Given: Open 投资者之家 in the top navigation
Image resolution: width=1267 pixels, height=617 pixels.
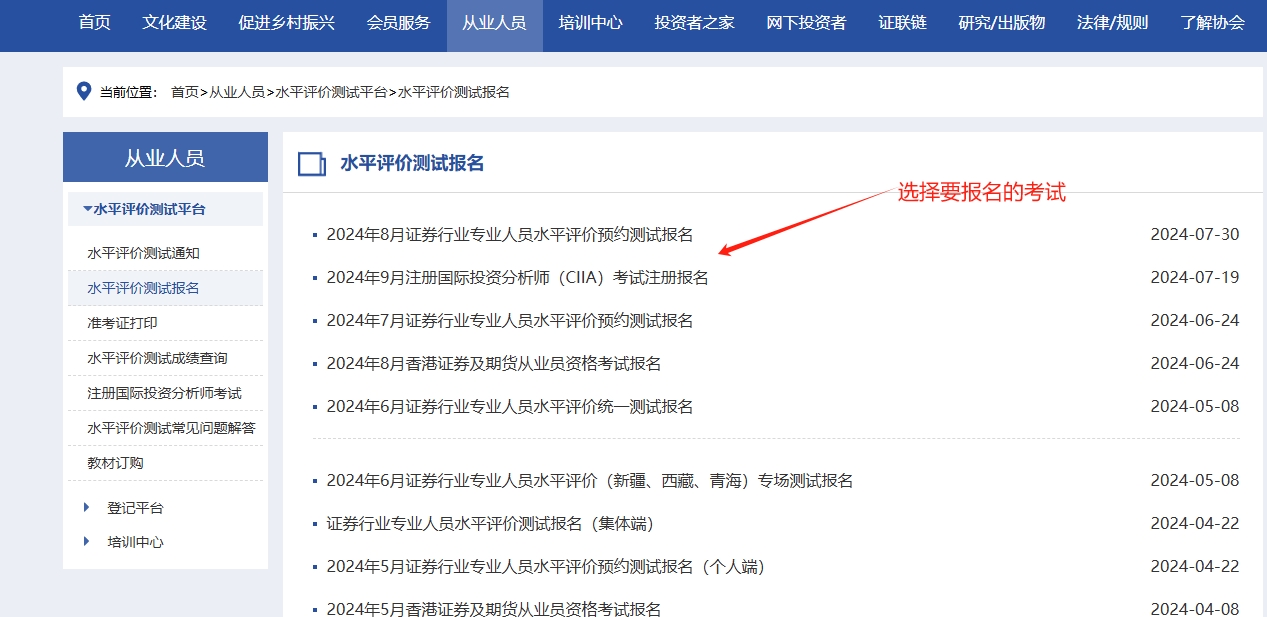Looking at the screenshot, I should [694, 23].
